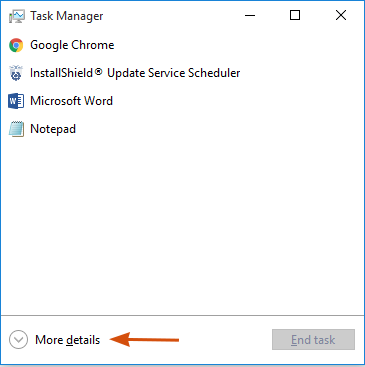The image size is (365, 367).
Task: Click the Task Manager title text
Action: (67, 16)
